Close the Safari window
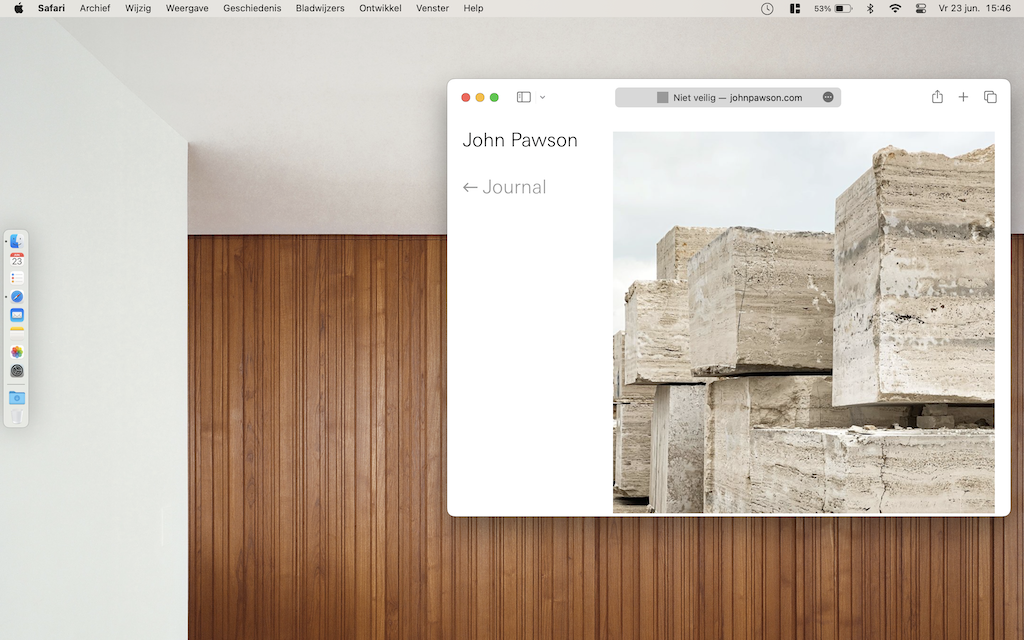Screen dimensions: 1024x640 (466, 97)
